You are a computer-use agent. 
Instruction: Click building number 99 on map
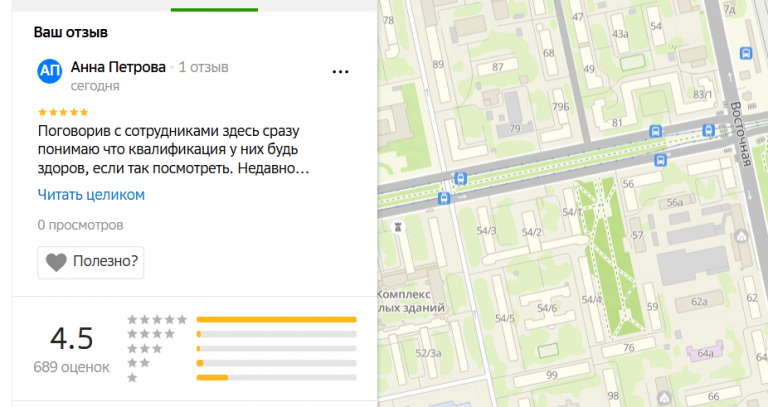(x=552, y=375)
